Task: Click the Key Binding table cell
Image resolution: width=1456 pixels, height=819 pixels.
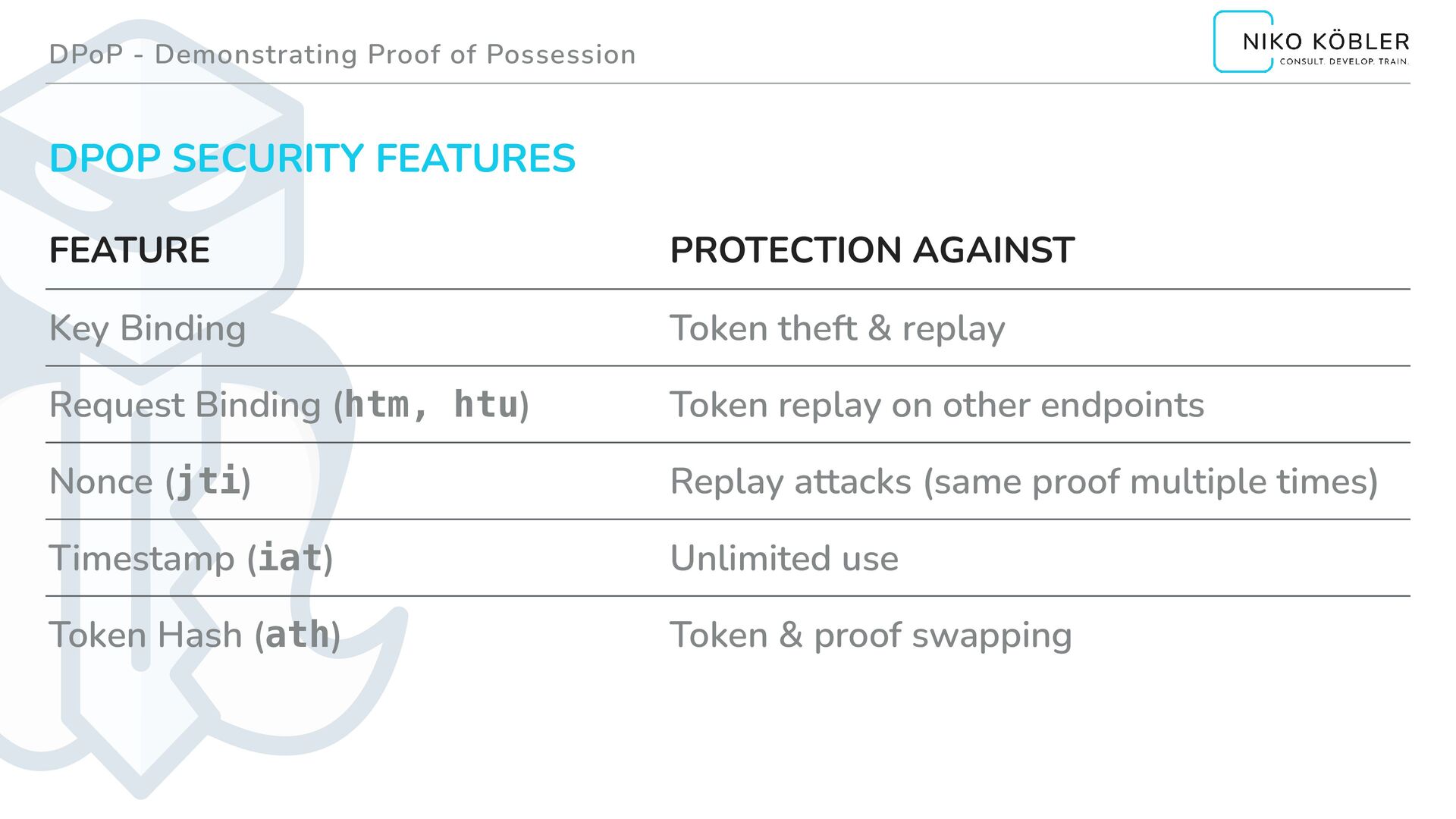Action: pyautogui.click(x=148, y=328)
